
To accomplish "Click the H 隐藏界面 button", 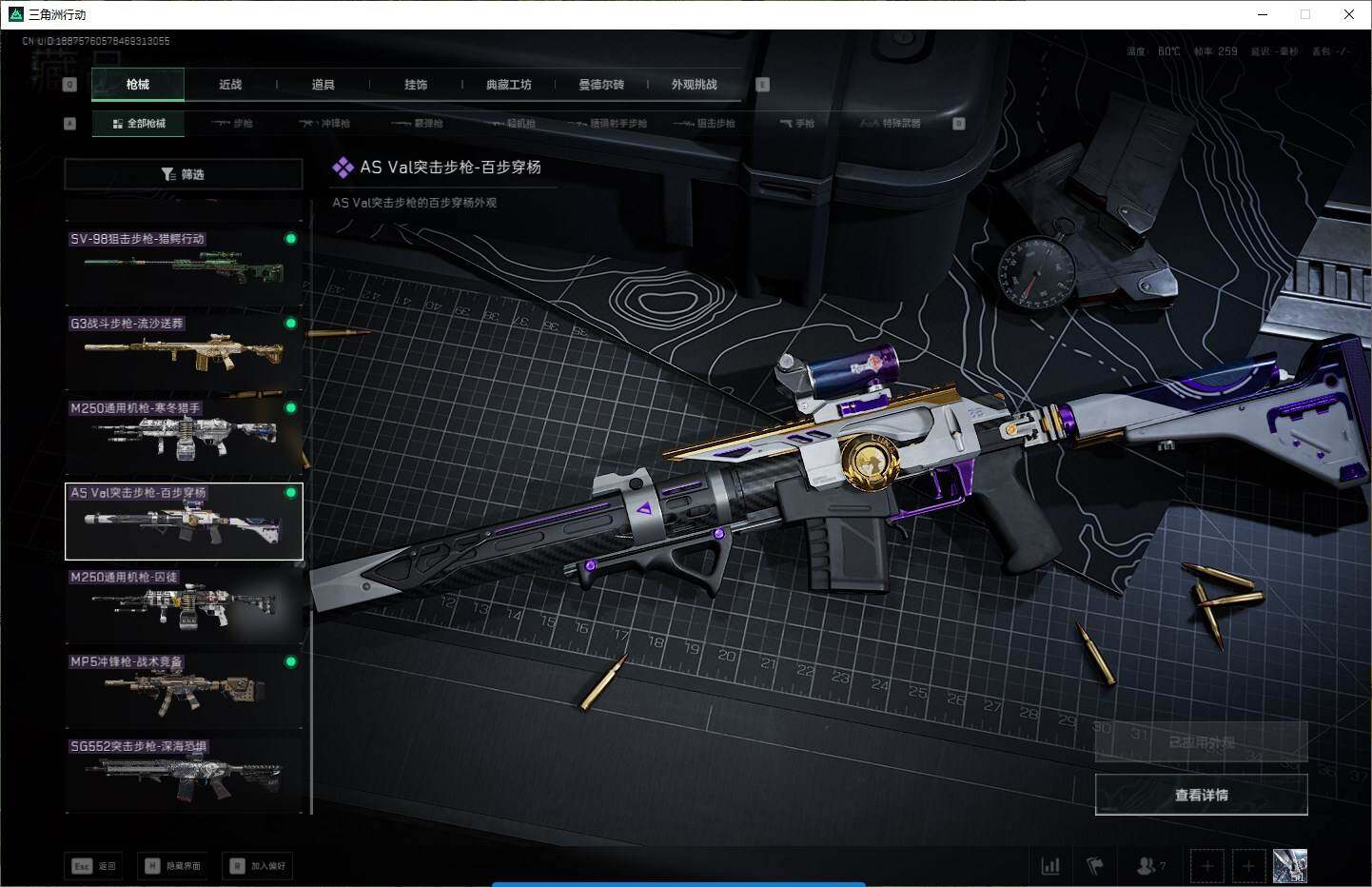I will 172,866.
